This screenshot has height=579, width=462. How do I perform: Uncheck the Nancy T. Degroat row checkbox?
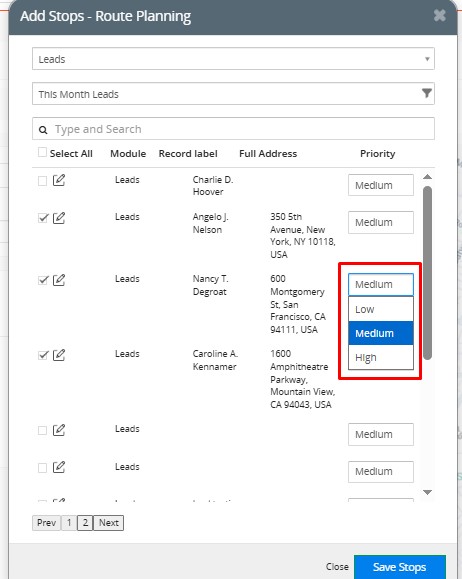pyautogui.click(x=43, y=280)
